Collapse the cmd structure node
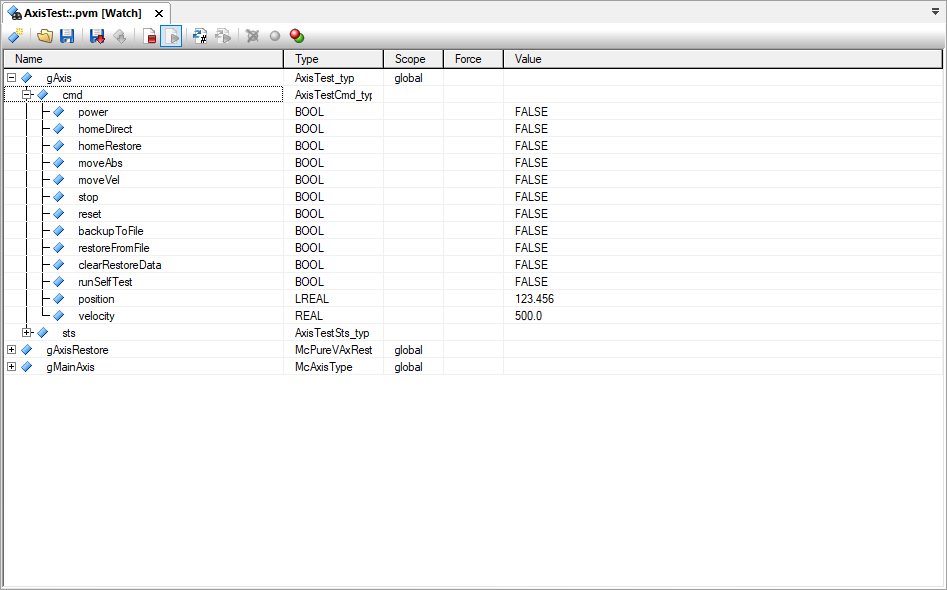947x590 pixels. 27,95
